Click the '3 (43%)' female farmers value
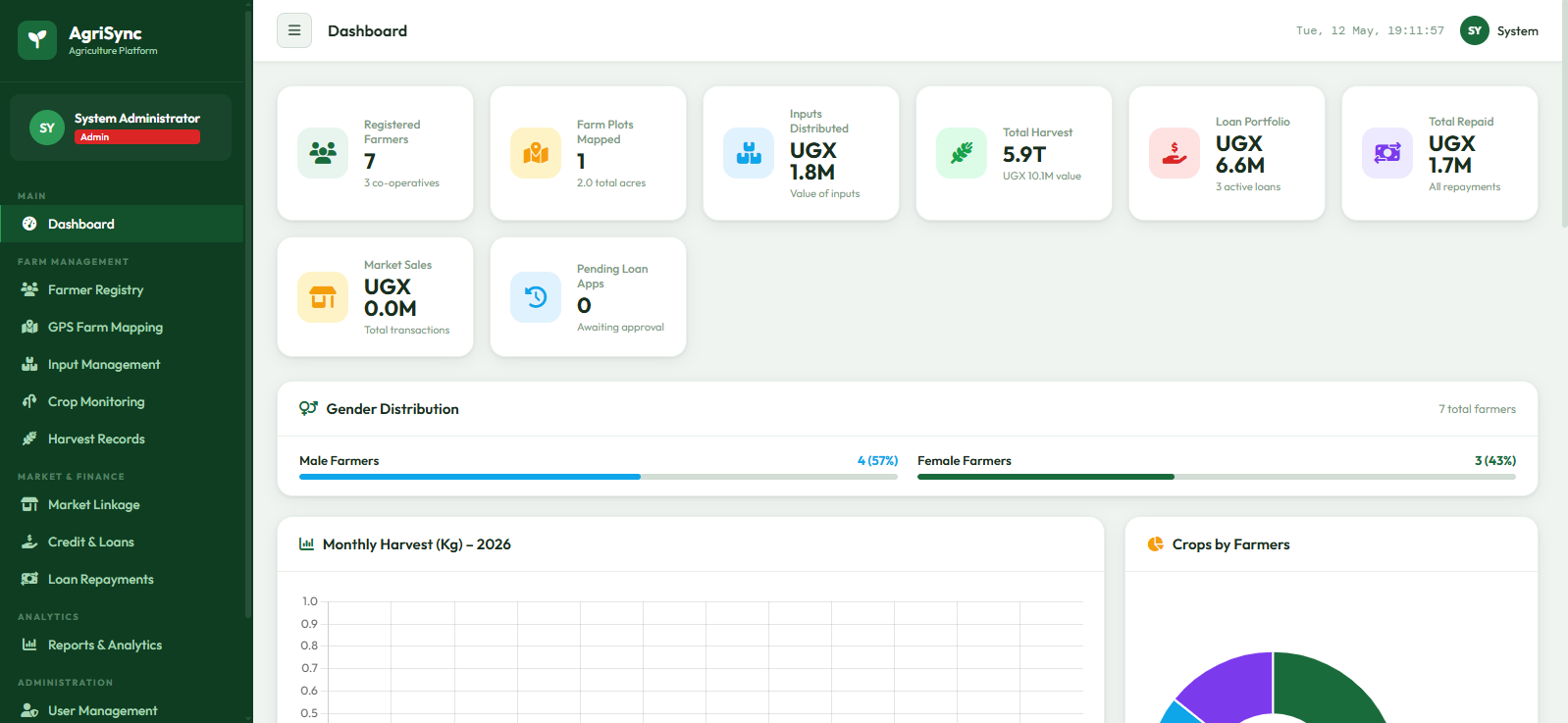The image size is (1568, 723). point(1495,460)
